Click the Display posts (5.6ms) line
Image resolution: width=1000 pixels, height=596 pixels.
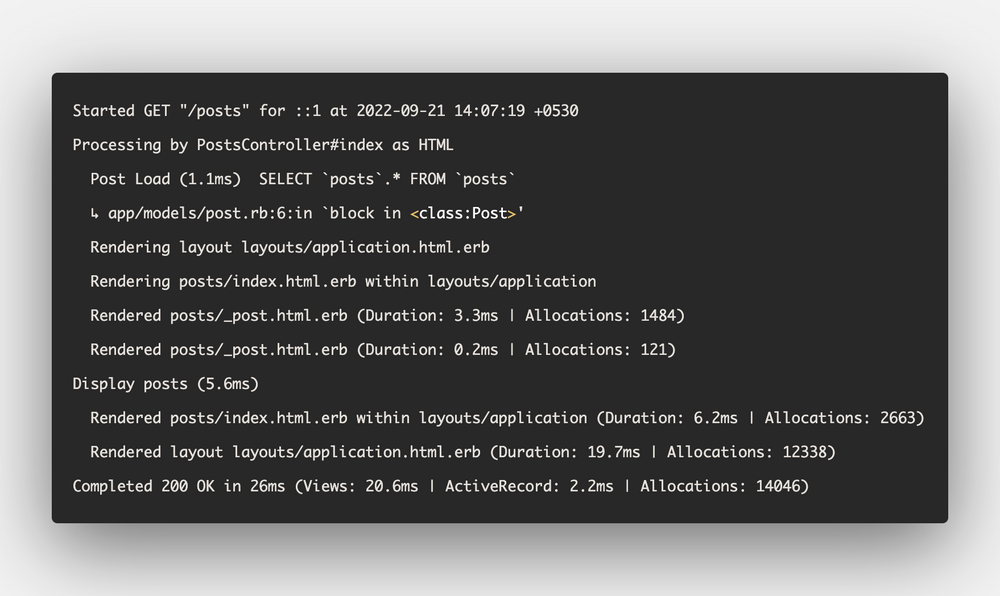(166, 384)
